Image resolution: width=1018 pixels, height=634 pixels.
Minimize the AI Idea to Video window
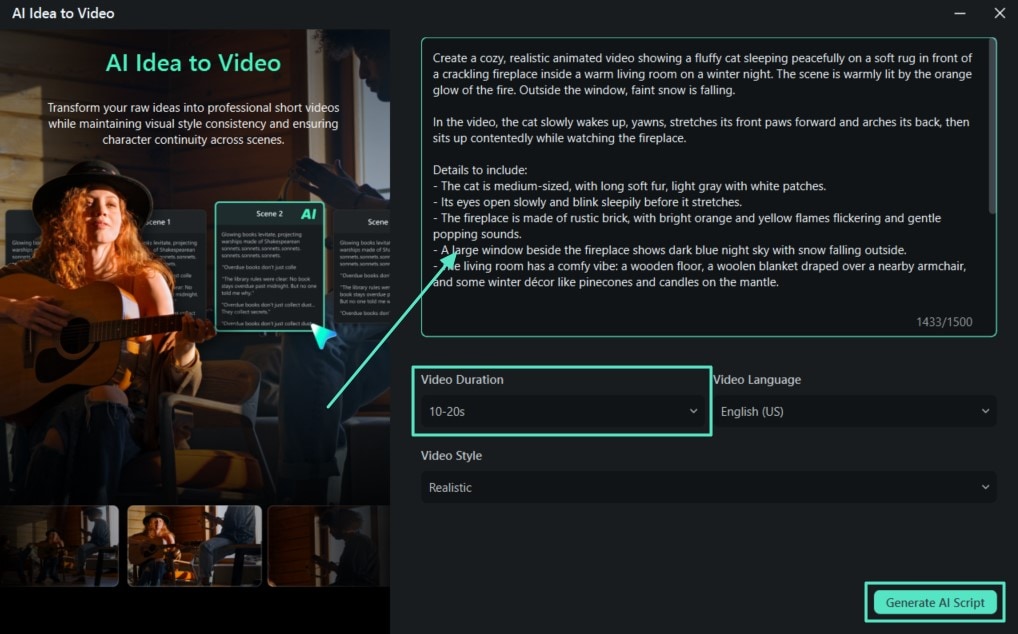960,13
